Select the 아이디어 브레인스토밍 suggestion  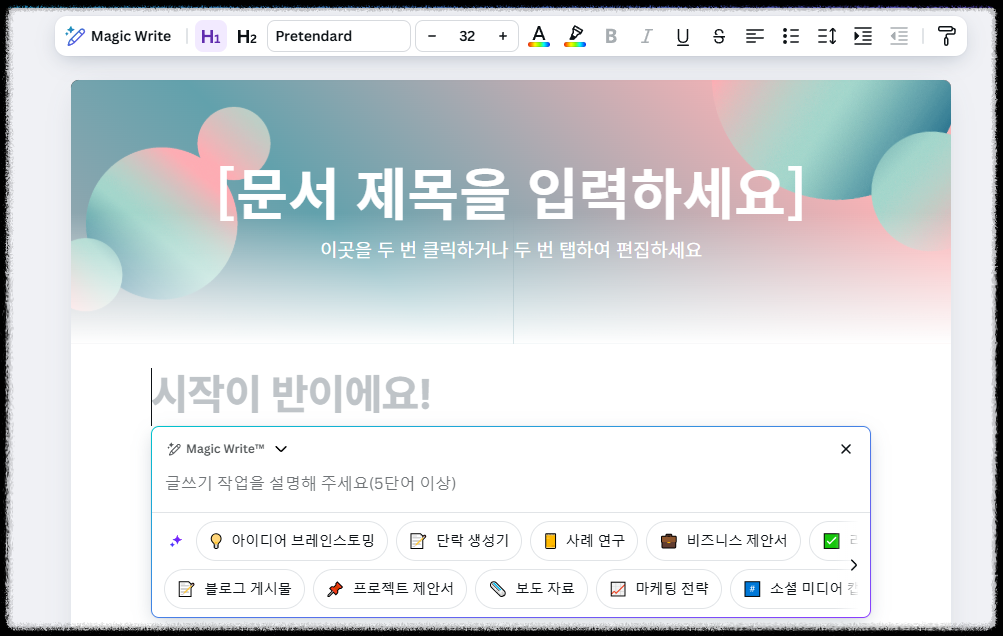pyautogui.click(x=291, y=541)
